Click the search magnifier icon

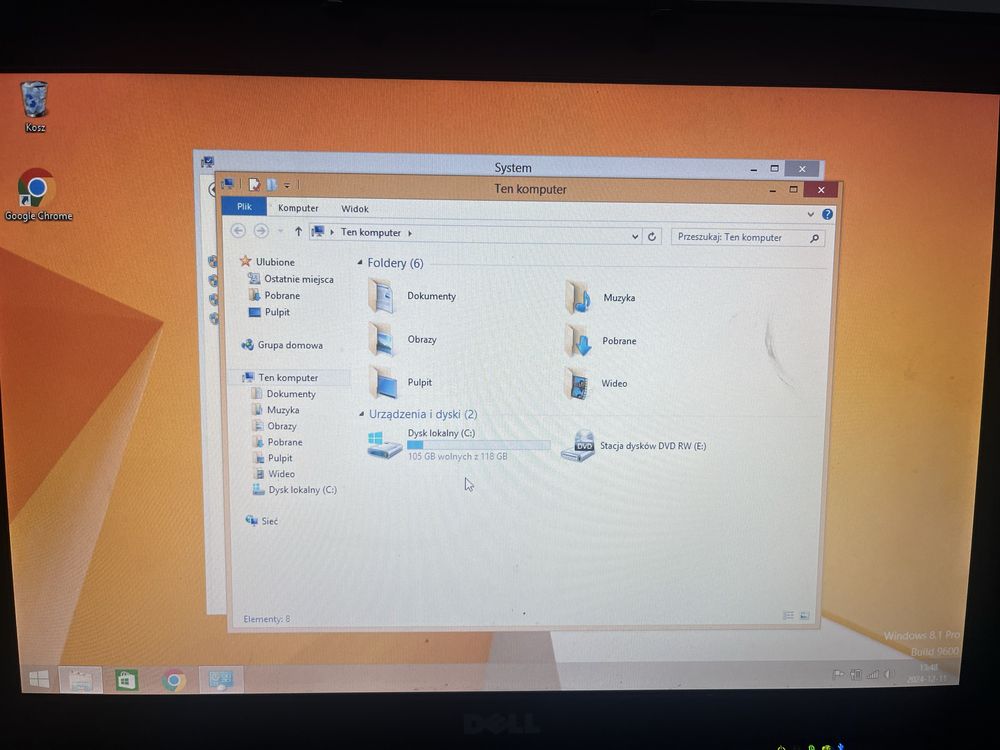(814, 239)
